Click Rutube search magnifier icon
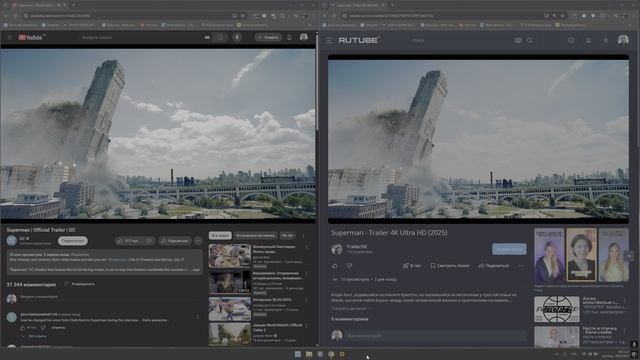 click(x=529, y=40)
